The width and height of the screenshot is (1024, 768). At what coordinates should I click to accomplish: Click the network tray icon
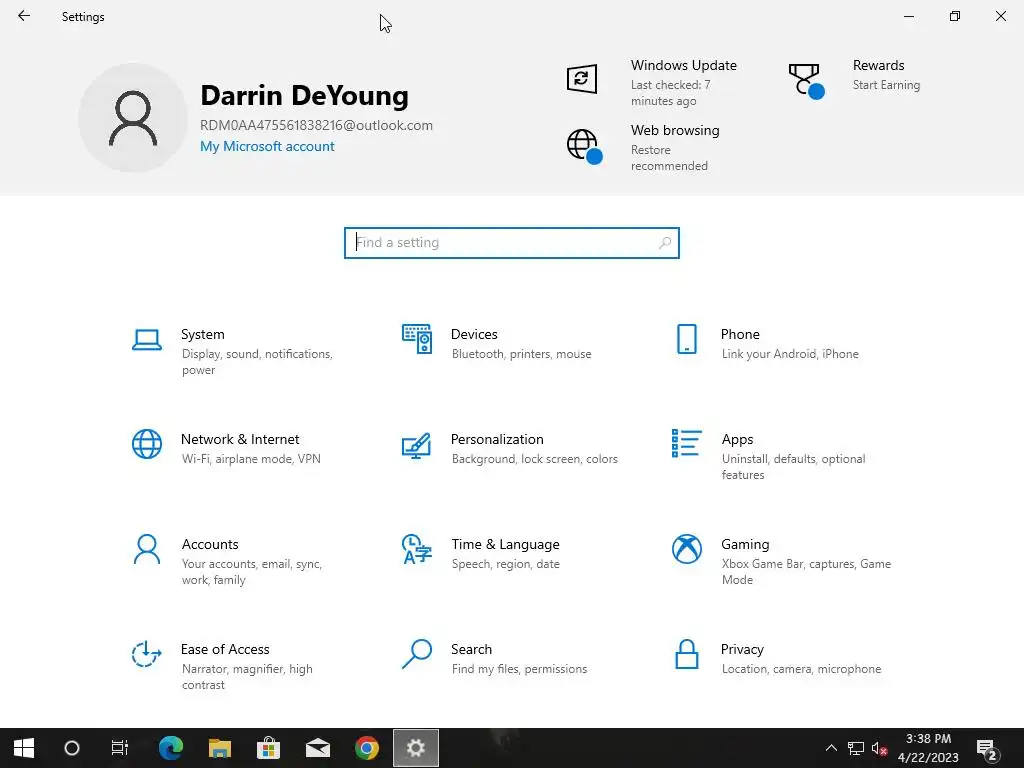[856, 748]
